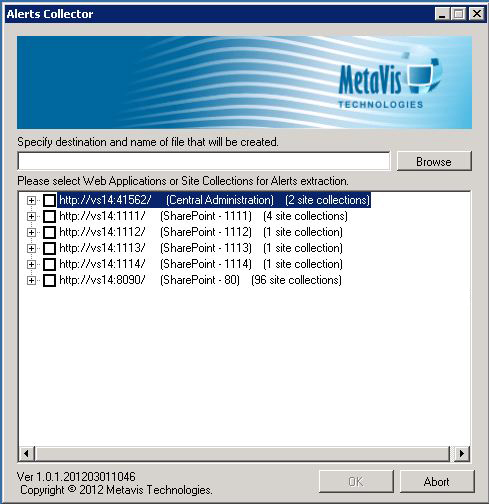Viewport: 489px width, 504px height.
Task: Tick the checkbox for http://vs14:1112/
Action: coord(49,232)
